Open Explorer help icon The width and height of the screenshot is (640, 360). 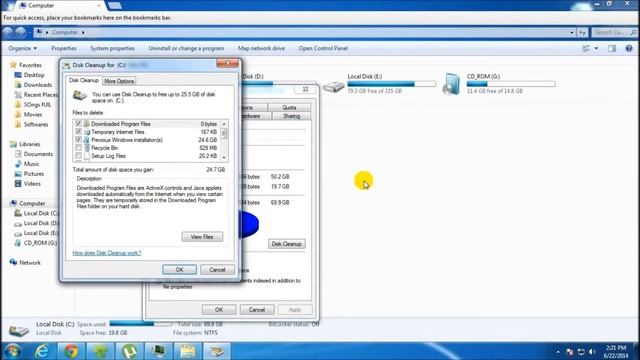coord(629,48)
